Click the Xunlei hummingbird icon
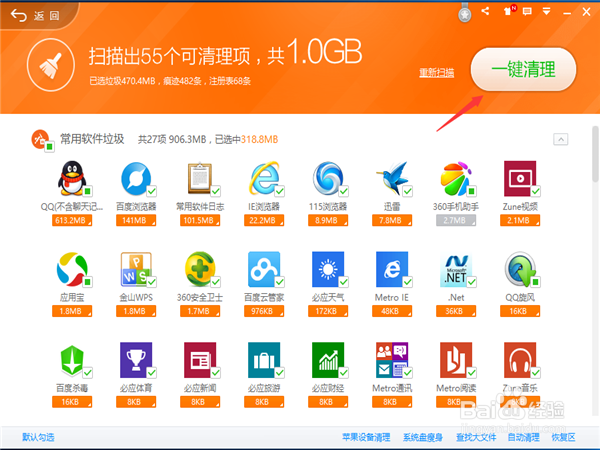Screen dimensions: 600x450 [392, 178]
